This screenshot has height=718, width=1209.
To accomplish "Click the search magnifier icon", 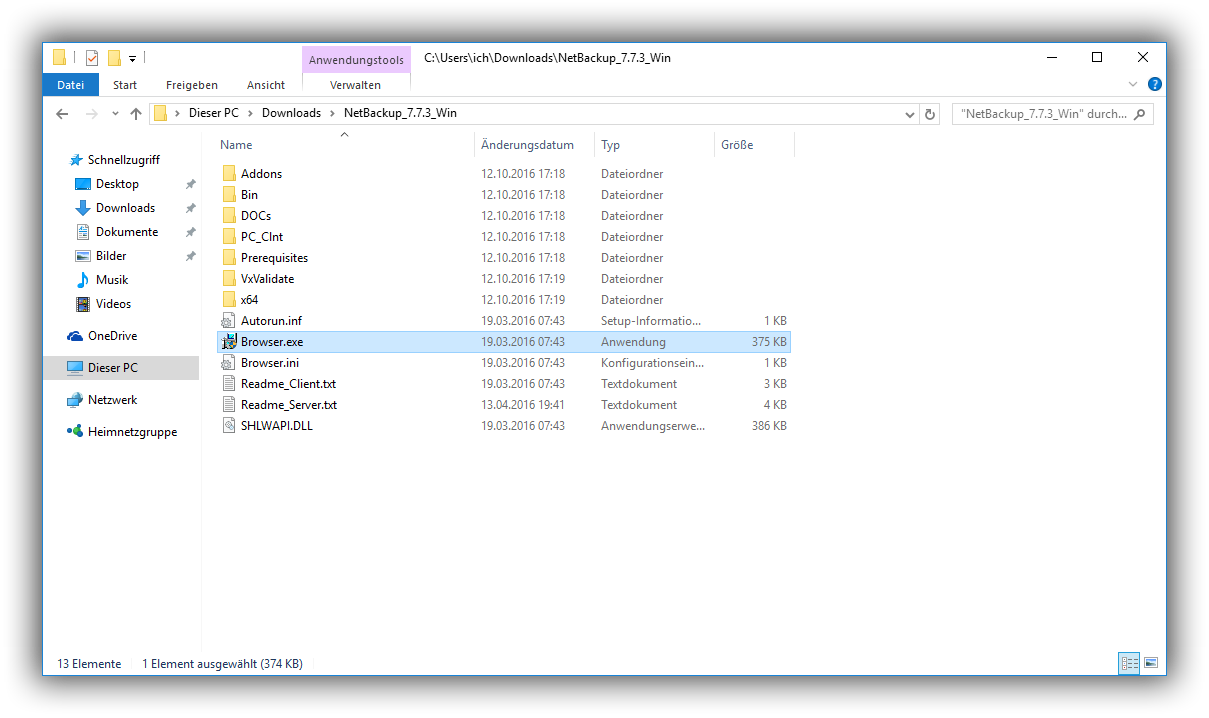I will (1140, 114).
